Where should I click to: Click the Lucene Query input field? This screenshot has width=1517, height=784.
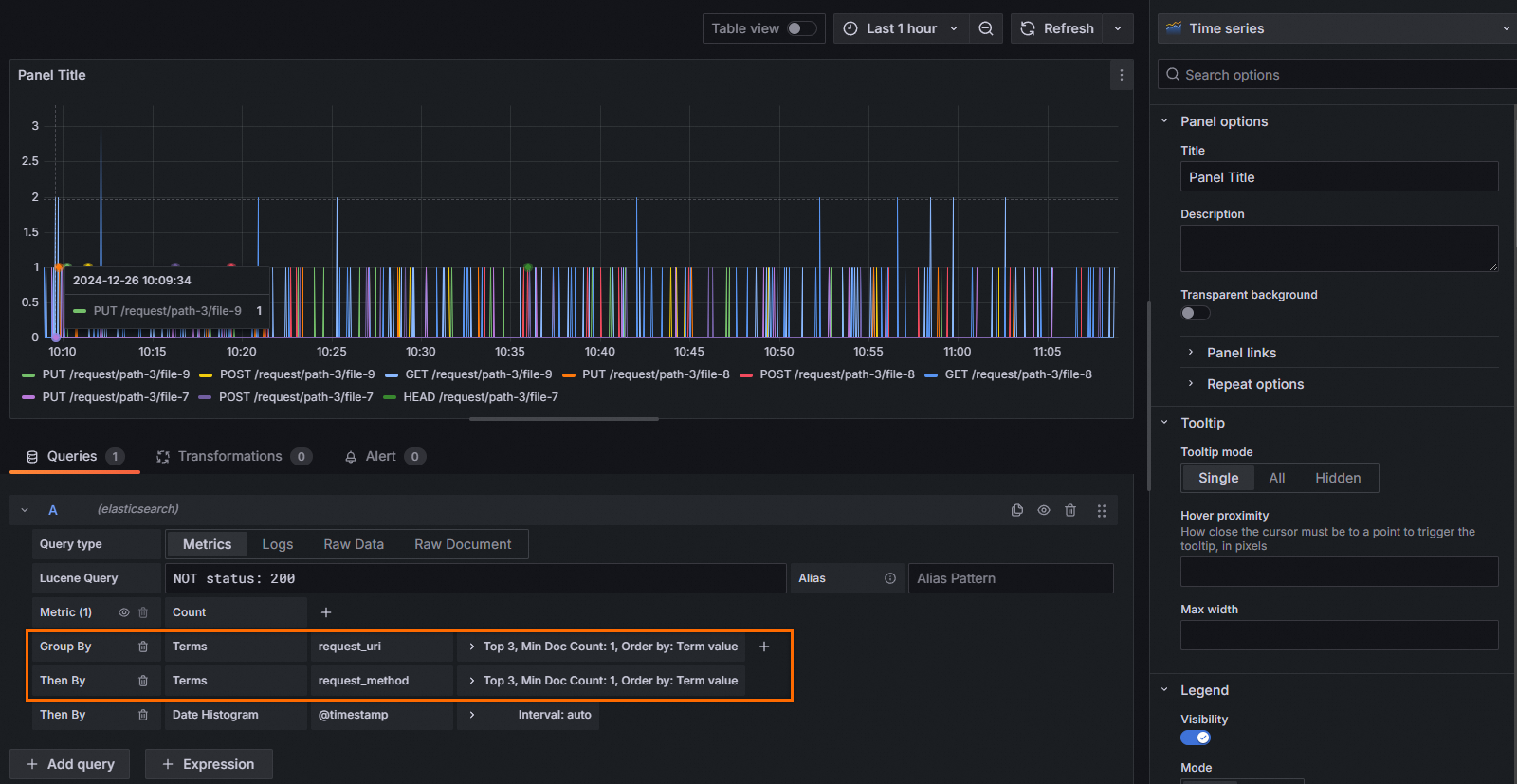(474, 578)
